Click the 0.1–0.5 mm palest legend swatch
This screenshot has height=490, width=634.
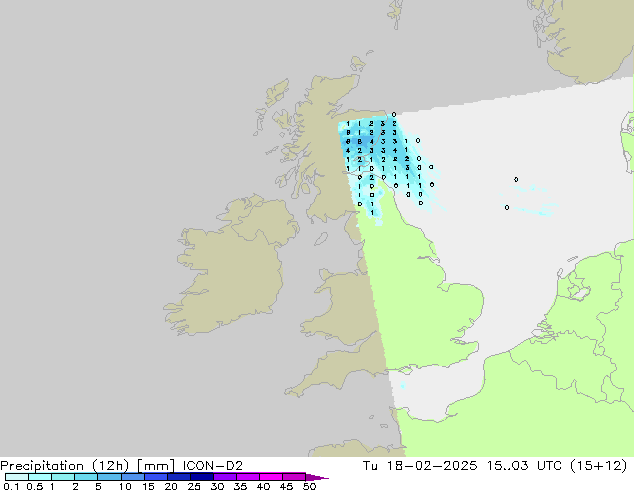tap(17, 477)
